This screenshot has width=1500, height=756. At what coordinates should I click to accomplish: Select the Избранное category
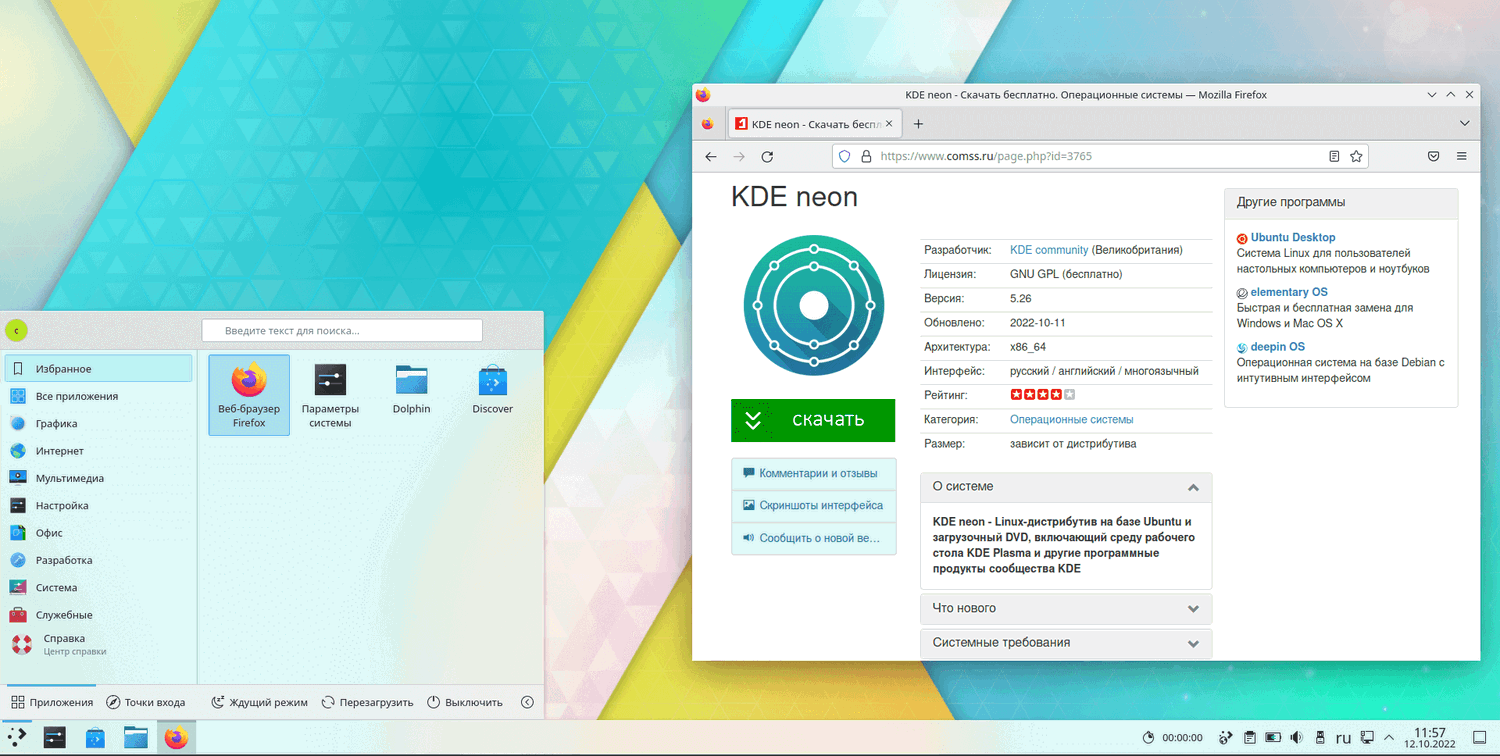[98, 368]
